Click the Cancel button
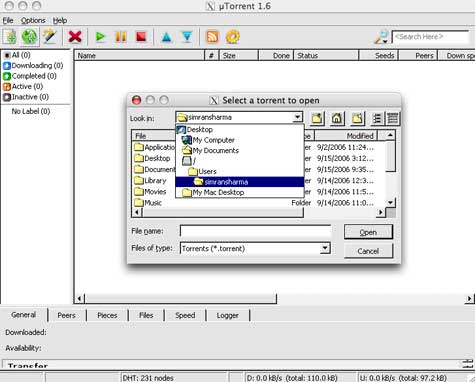 (368, 251)
